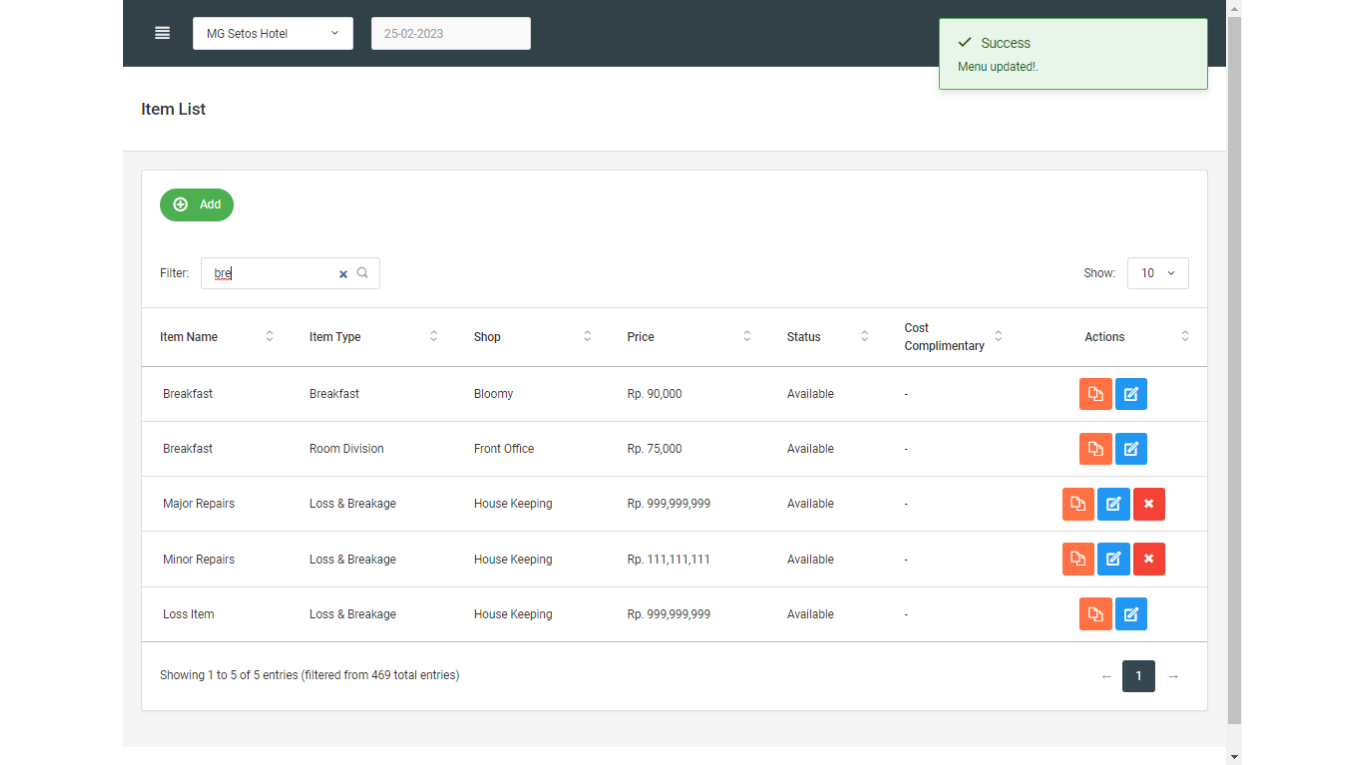Viewport: 1365px width, 765px height.
Task: Duplicate the Major Repairs item
Action: 1078,504
